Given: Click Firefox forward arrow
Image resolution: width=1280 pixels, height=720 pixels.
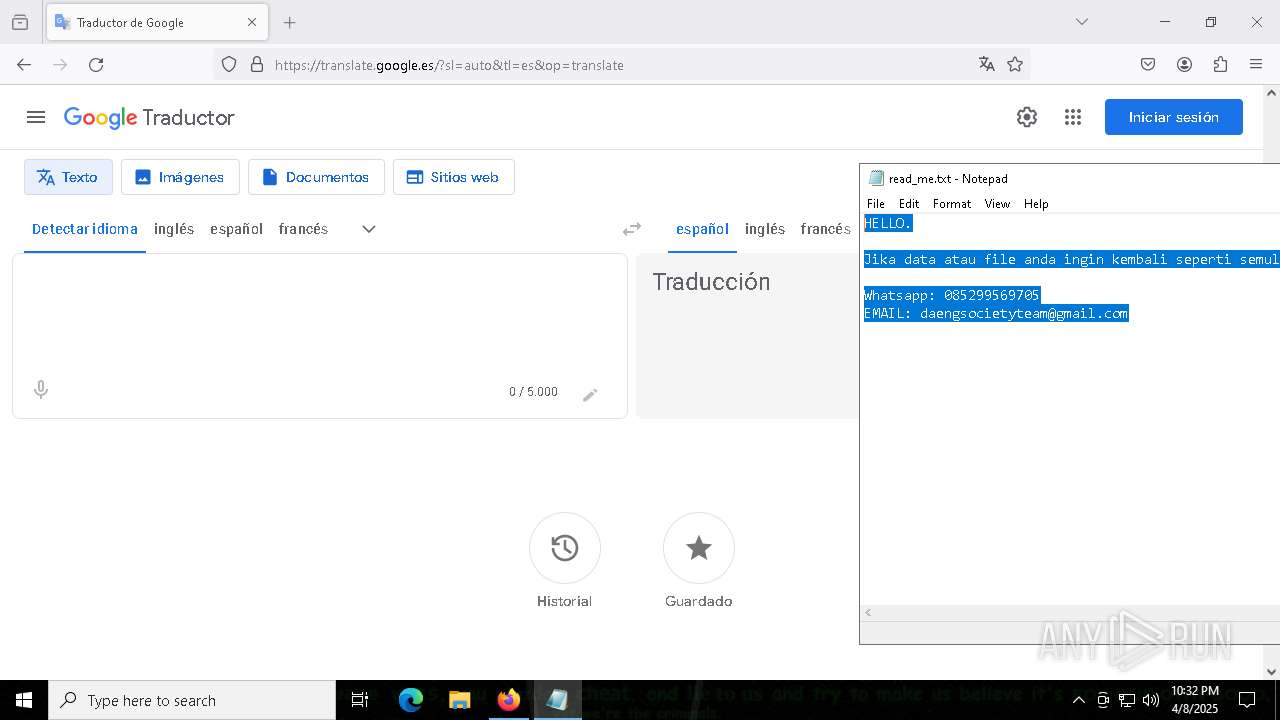Looking at the screenshot, I should click(60, 65).
